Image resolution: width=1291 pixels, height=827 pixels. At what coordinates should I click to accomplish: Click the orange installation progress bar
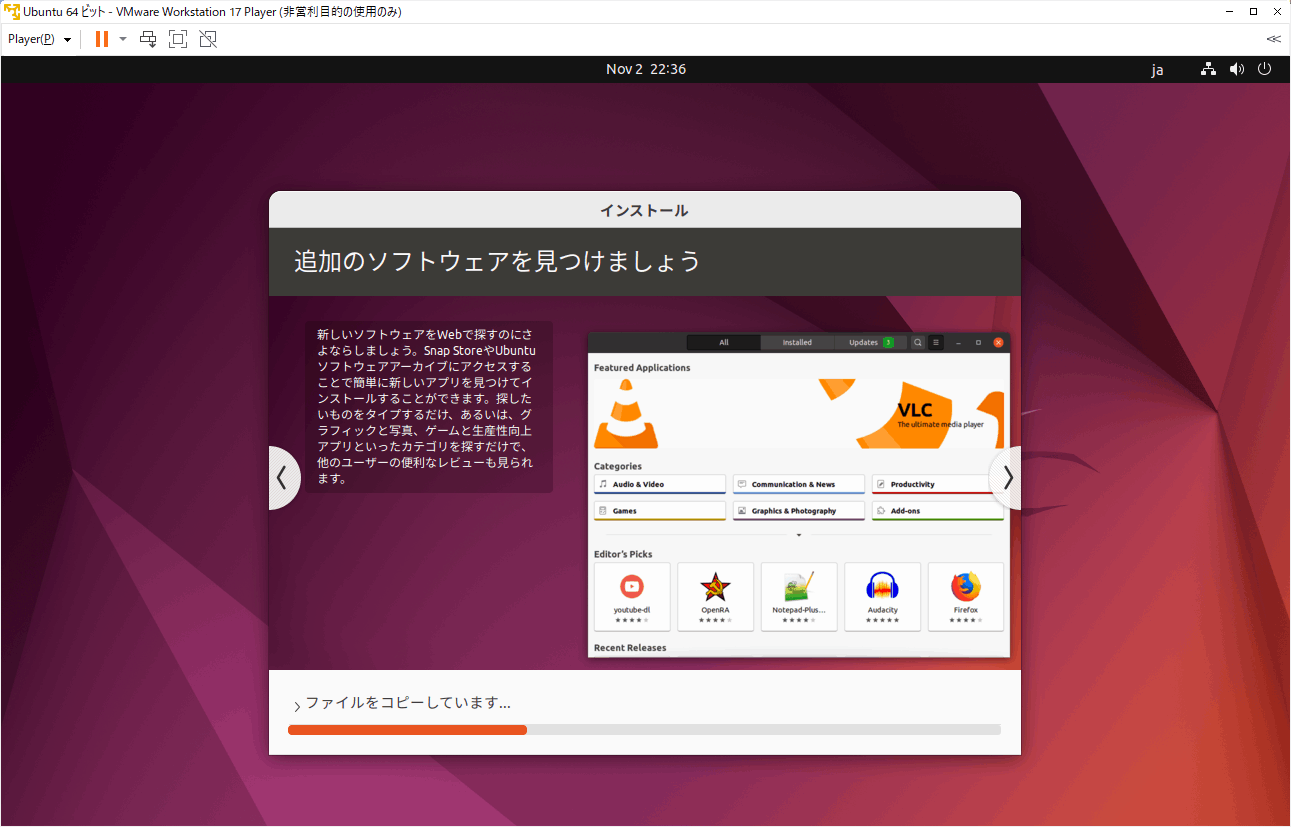tap(407, 730)
